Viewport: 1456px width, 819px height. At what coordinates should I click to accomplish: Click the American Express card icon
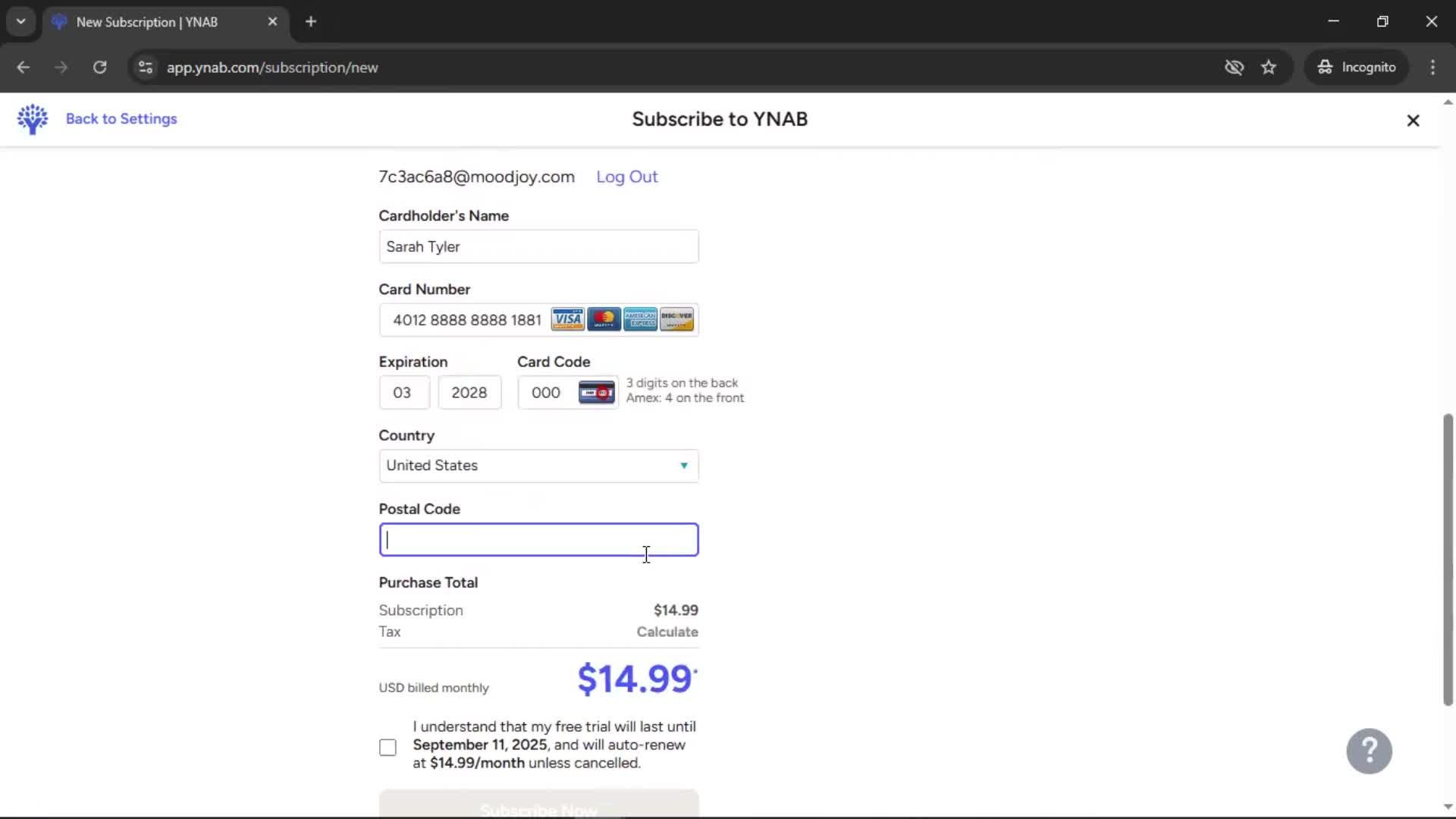[x=640, y=319]
